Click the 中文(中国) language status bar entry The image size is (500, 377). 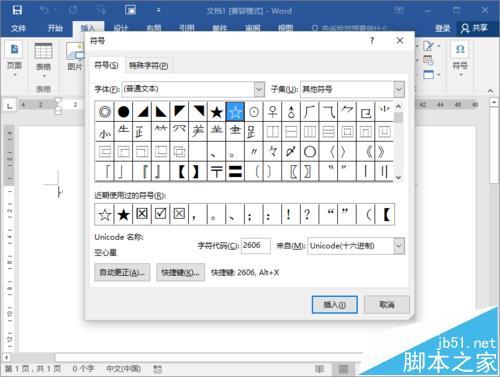coord(123,369)
